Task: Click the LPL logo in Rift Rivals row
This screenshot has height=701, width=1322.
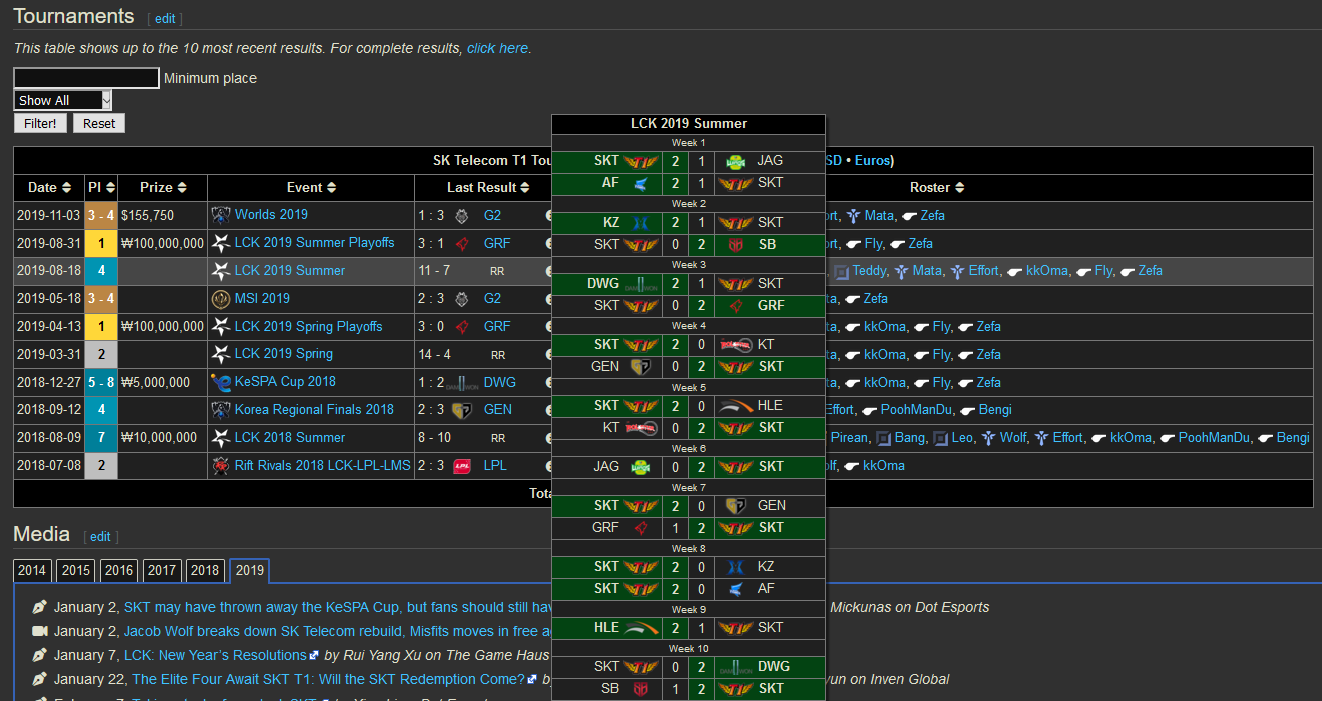Action: [x=462, y=465]
